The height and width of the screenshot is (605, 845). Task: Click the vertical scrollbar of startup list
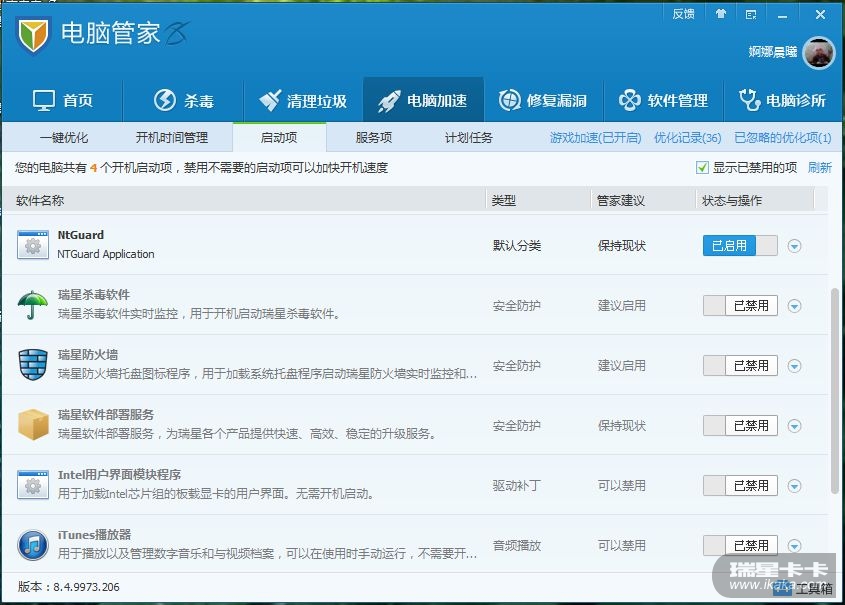835,391
